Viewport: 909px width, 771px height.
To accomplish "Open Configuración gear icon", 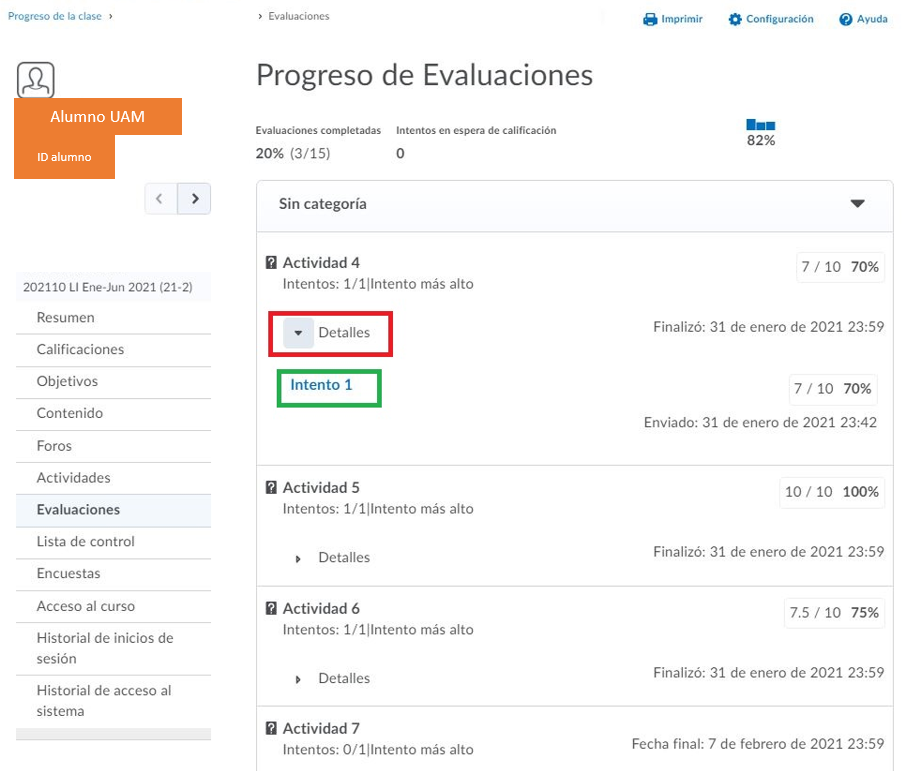I will coord(735,19).
